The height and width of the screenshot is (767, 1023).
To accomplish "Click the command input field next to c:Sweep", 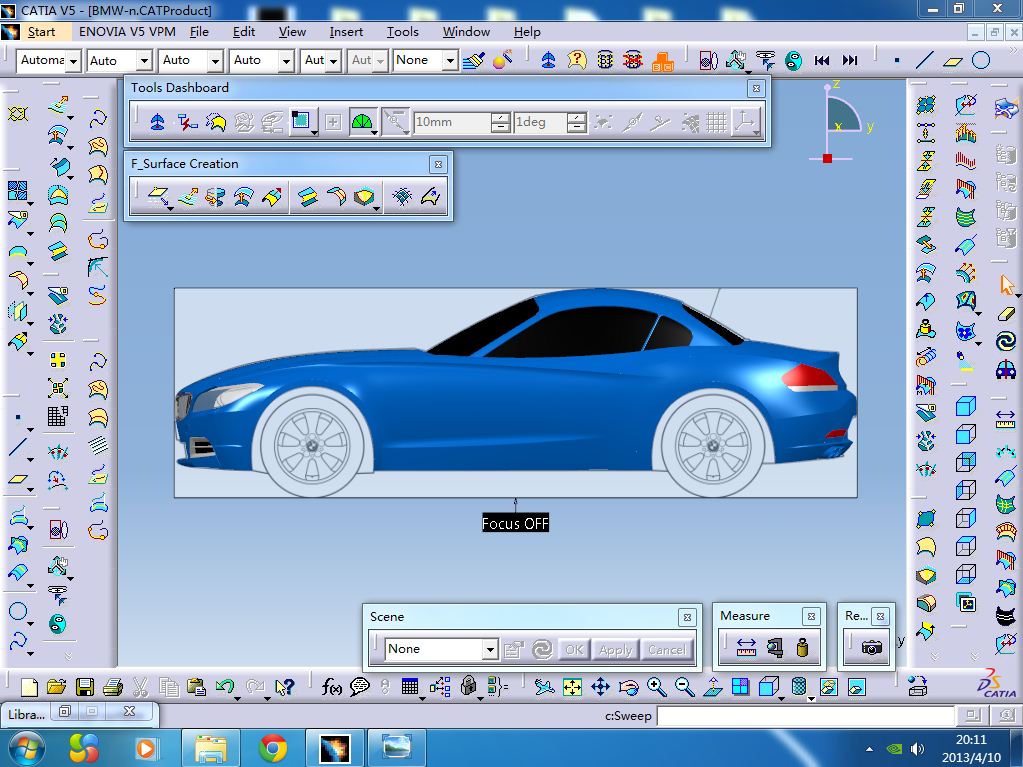I will pyautogui.click(x=805, y=716).
